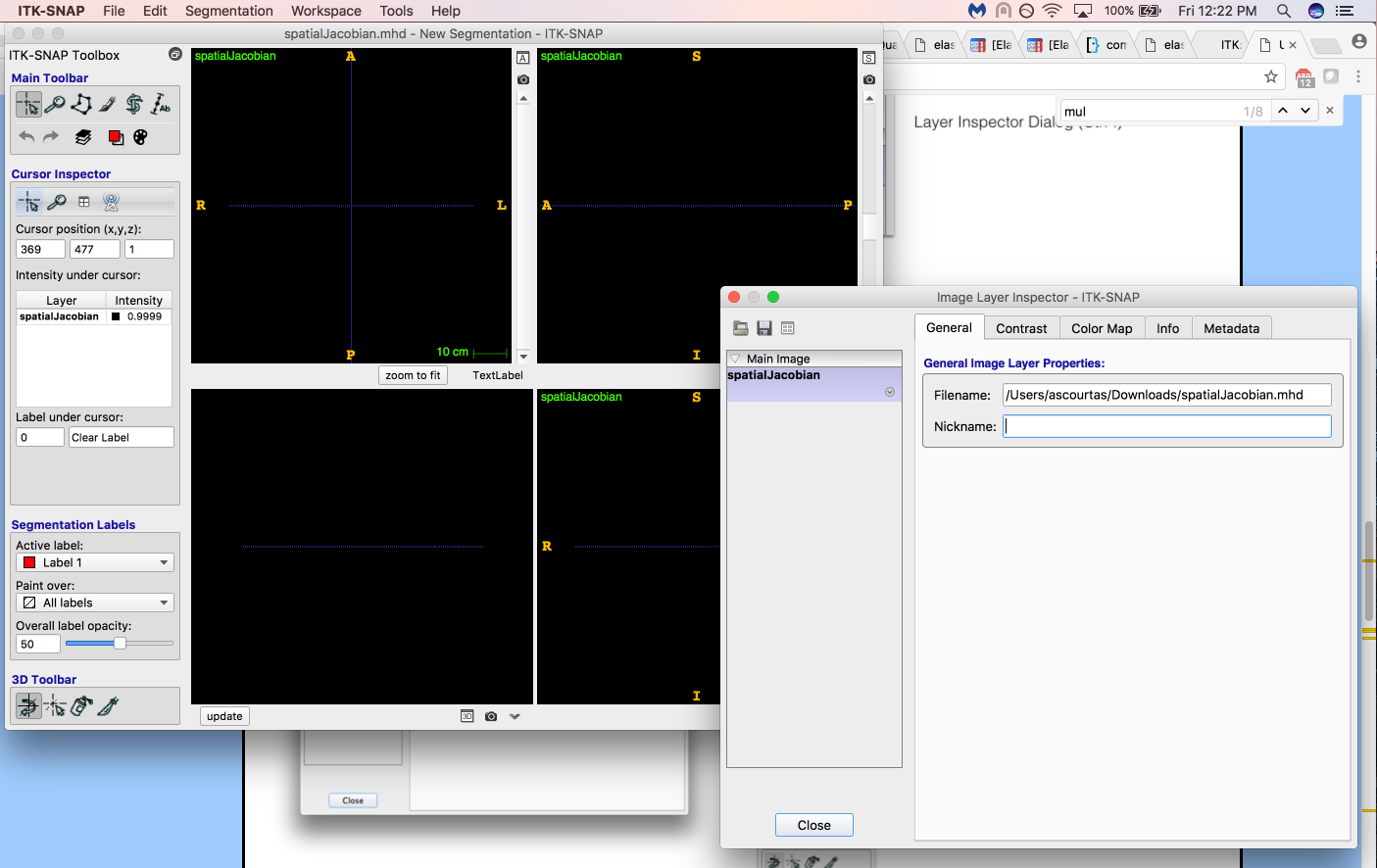Viewport: 1377px width, 868px height.
Task: Switch to the Color Map tab
Action: (1102, 328)
